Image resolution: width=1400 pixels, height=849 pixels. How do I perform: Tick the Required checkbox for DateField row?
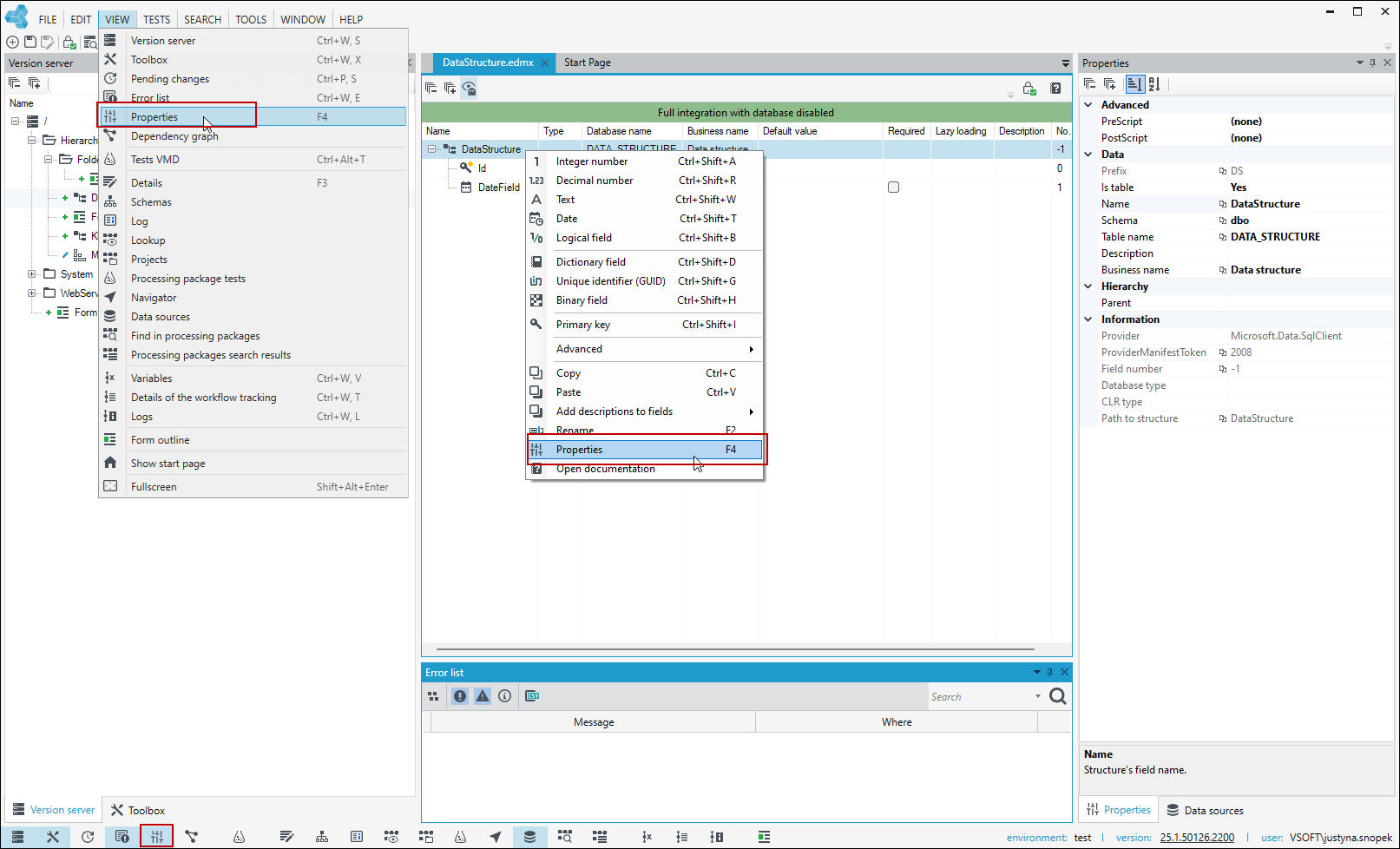point(893,188)
